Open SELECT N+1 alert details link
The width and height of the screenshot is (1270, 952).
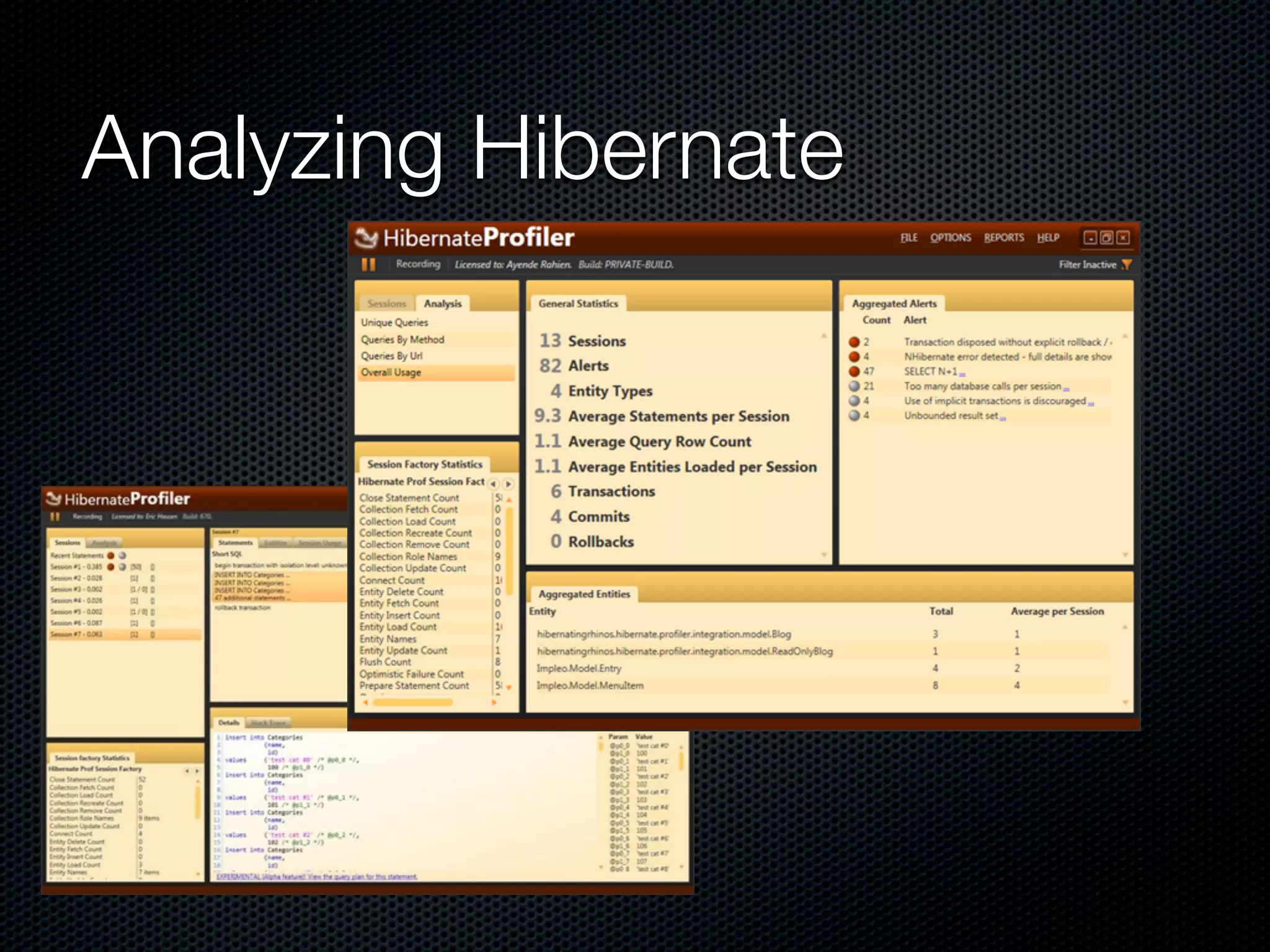click(962, 373)
